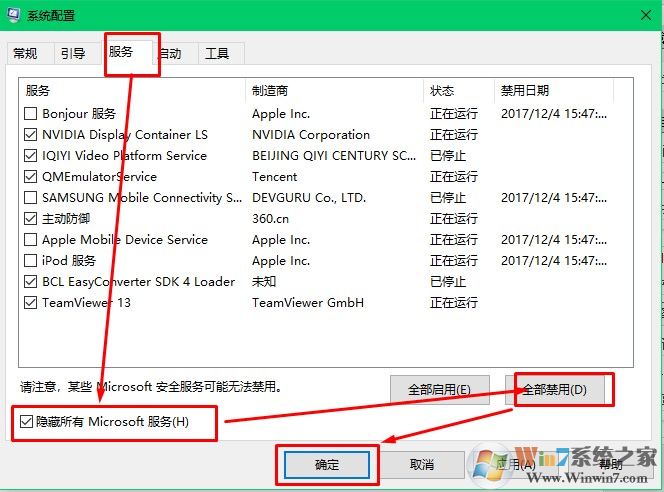
Task: Click the 系统配置 title bar icon
Action: [x=14, y=15]
